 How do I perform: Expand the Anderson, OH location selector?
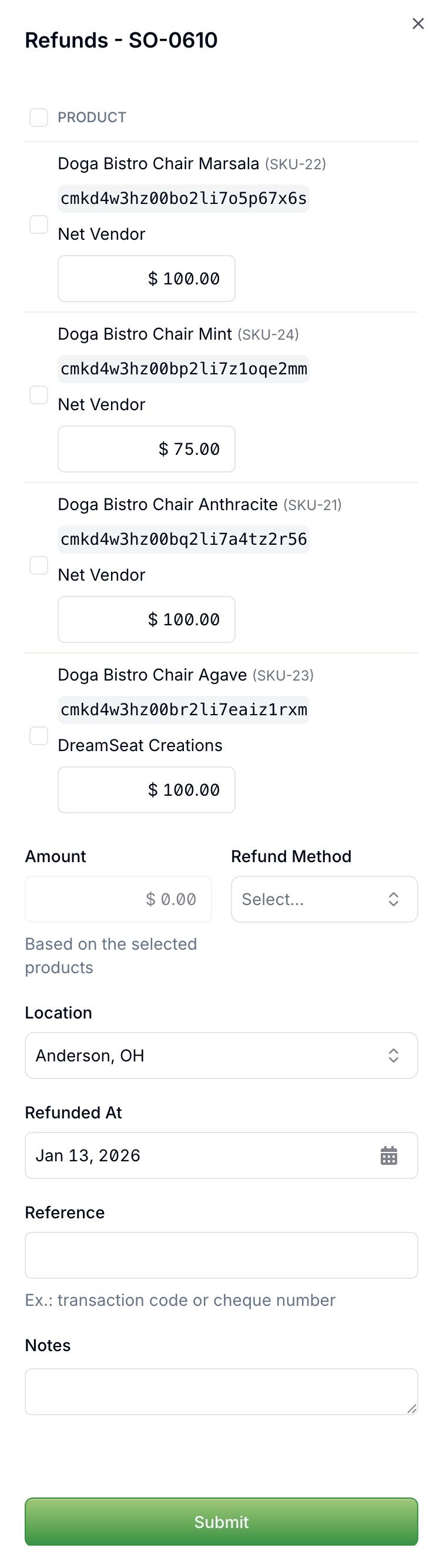pyautogui.click(x=221, y=1056)
